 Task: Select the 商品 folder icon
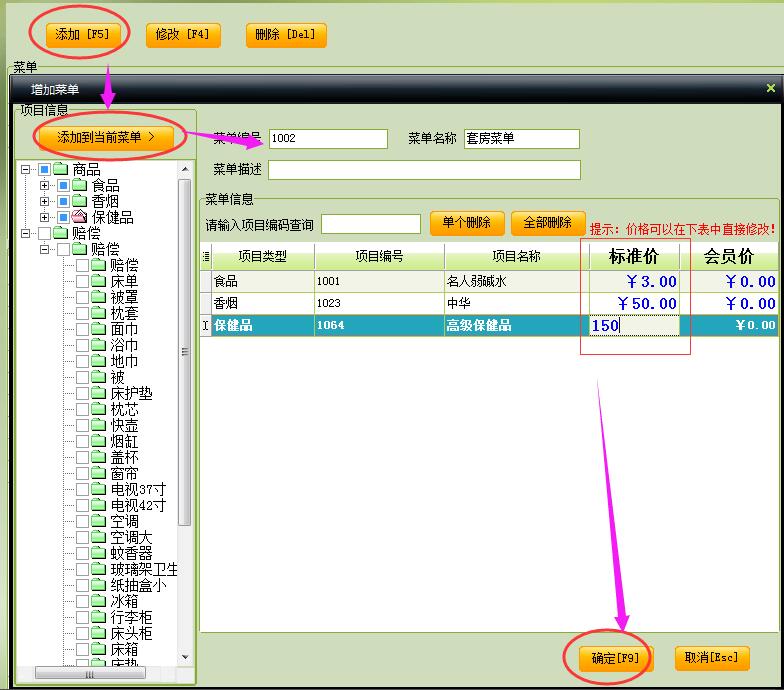click(60, 169)
